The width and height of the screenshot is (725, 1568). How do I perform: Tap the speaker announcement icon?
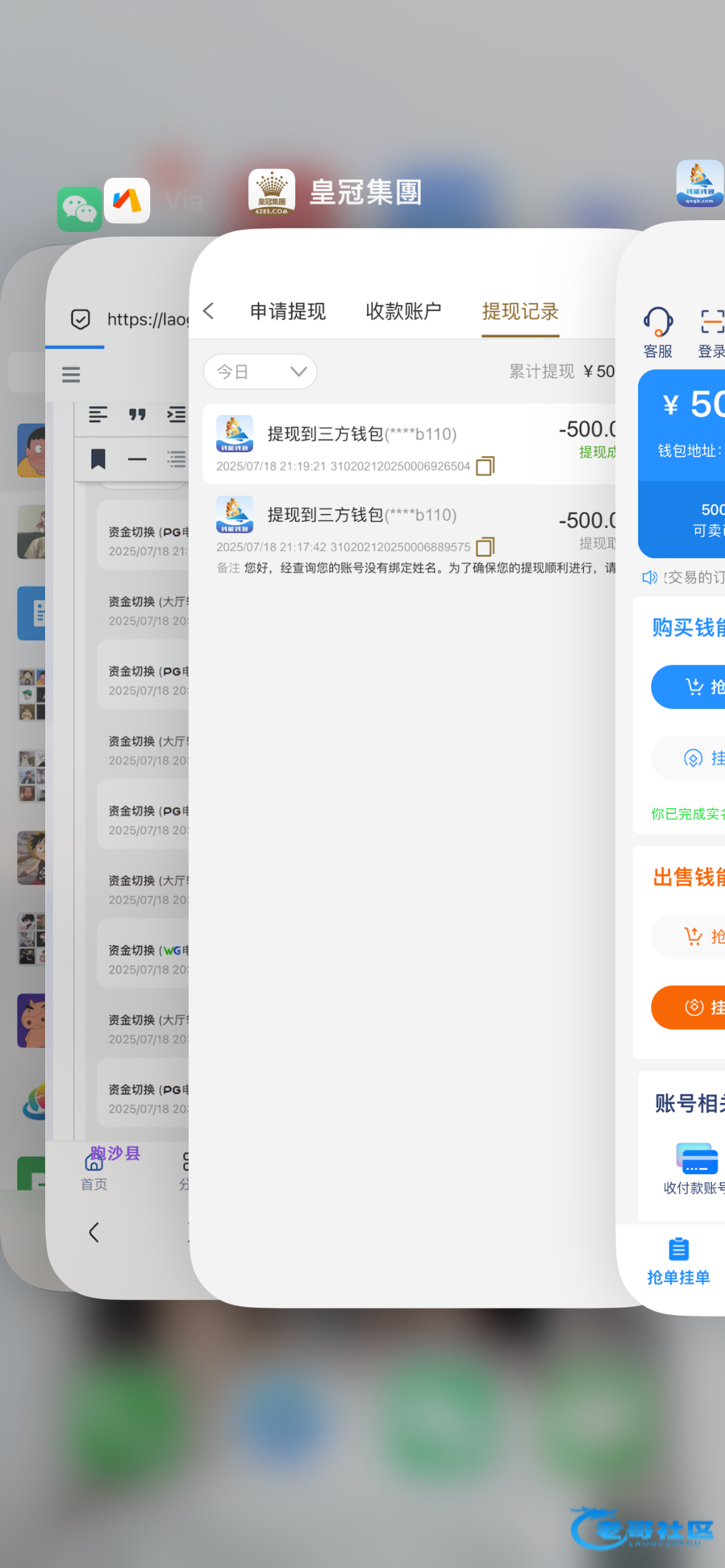point(649,577)
